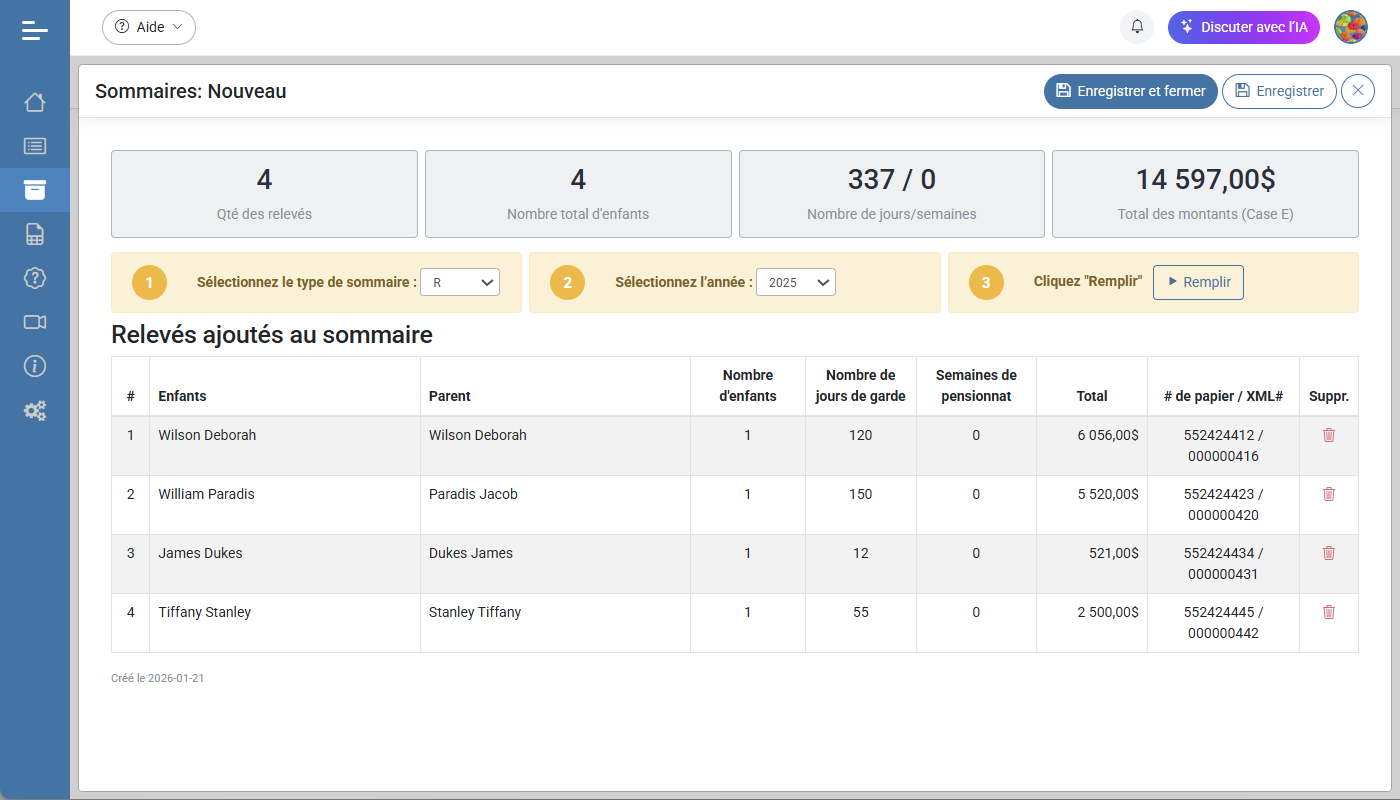The width and height of the screenshot is (1400, 800).
Task: Open the info icon in the sidebar
Action: (35, 366)
